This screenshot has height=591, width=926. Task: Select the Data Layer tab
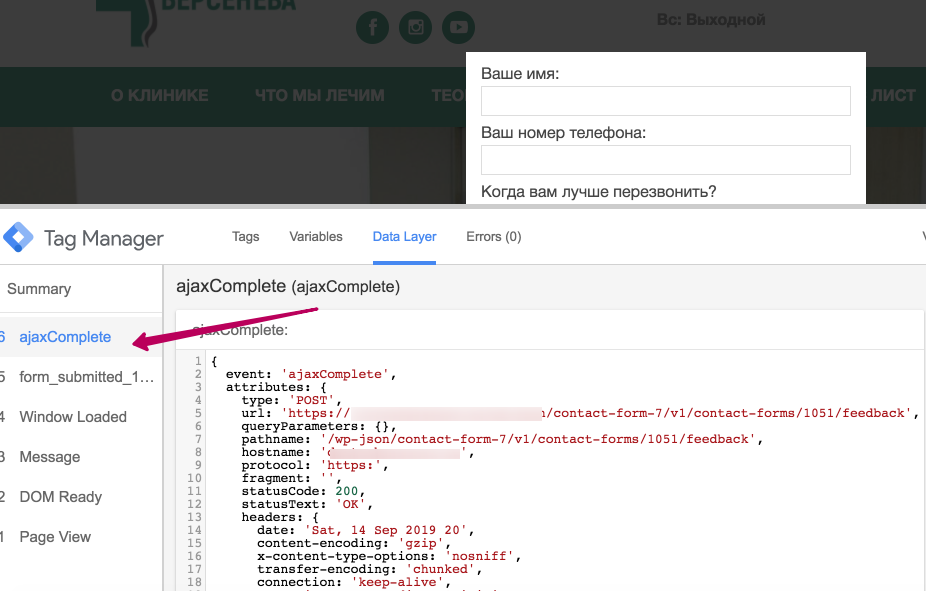click(405, 237)
